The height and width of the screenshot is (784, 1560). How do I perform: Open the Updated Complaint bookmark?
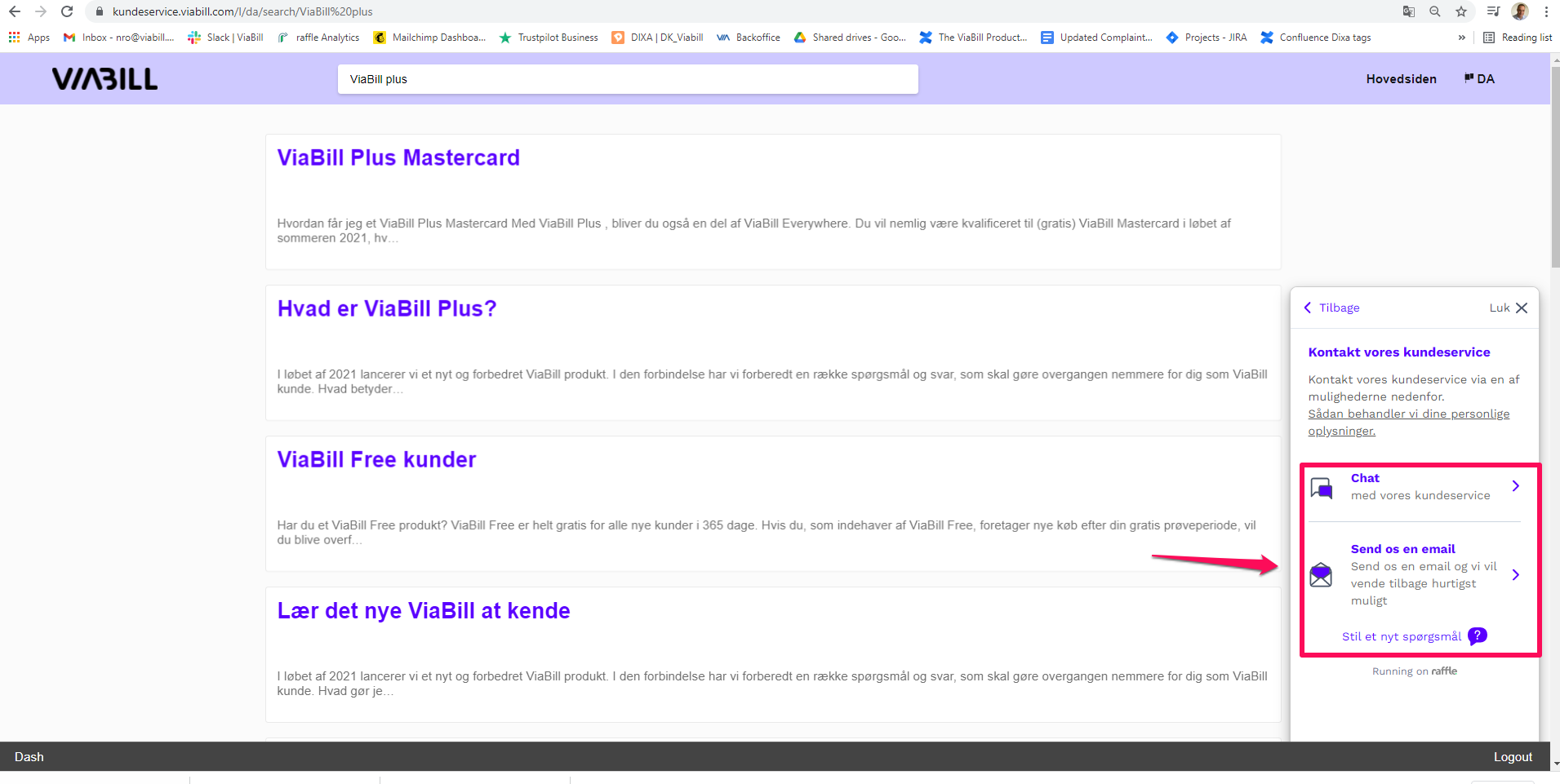1096,38
